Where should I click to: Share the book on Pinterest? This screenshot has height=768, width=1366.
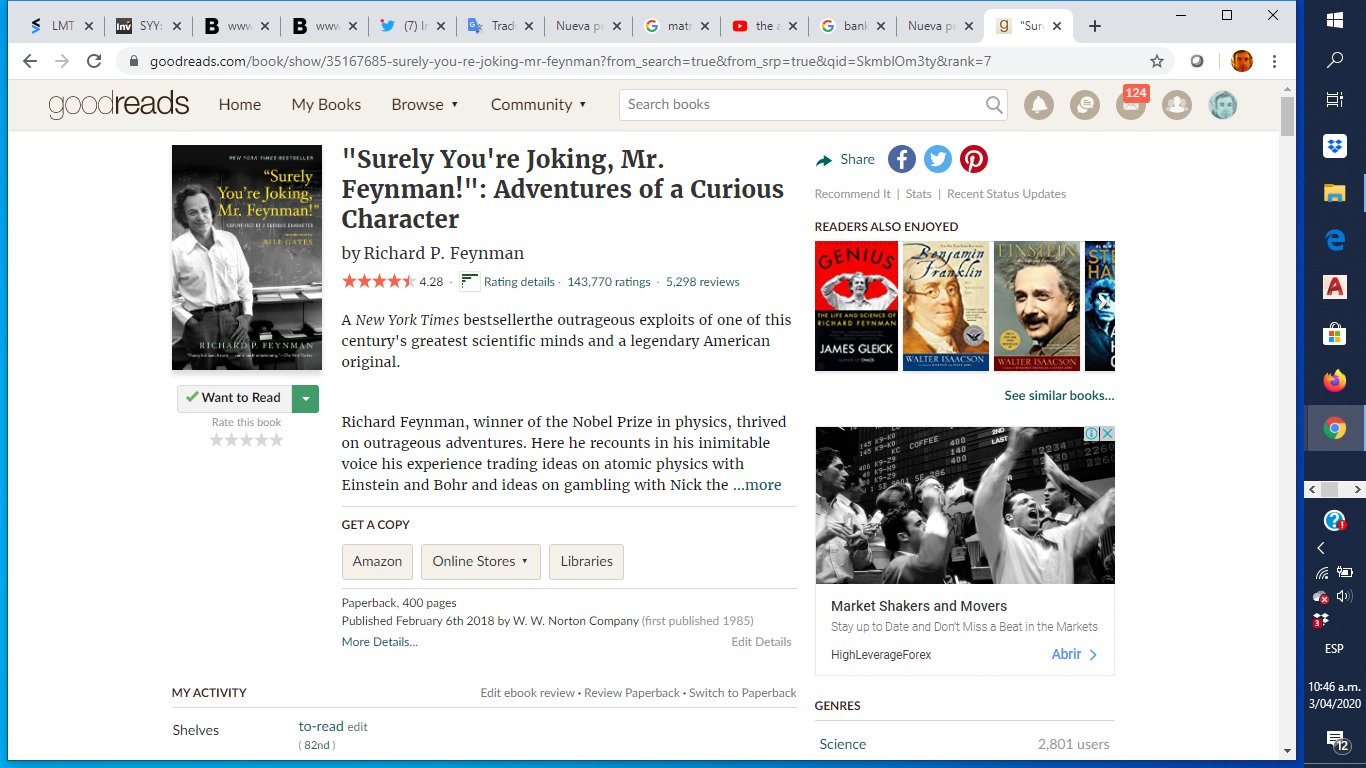pyautogui.click(x=974, y=159)
